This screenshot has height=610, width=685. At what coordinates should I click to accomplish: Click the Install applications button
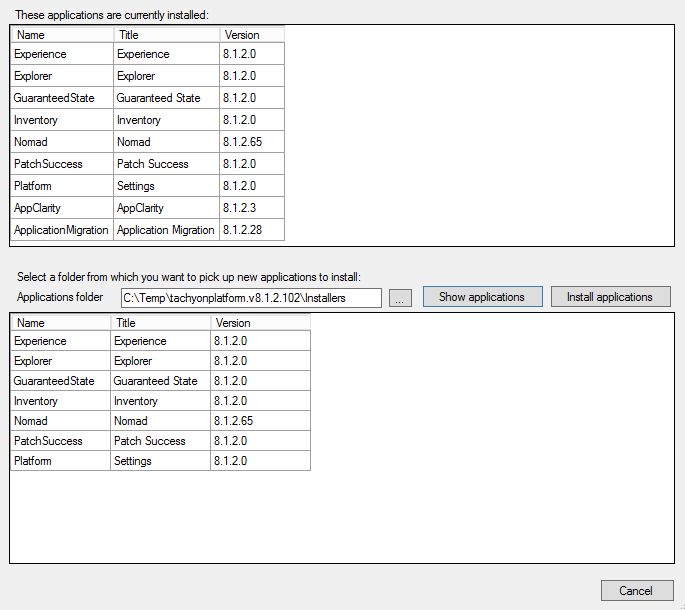coord(609,297)
